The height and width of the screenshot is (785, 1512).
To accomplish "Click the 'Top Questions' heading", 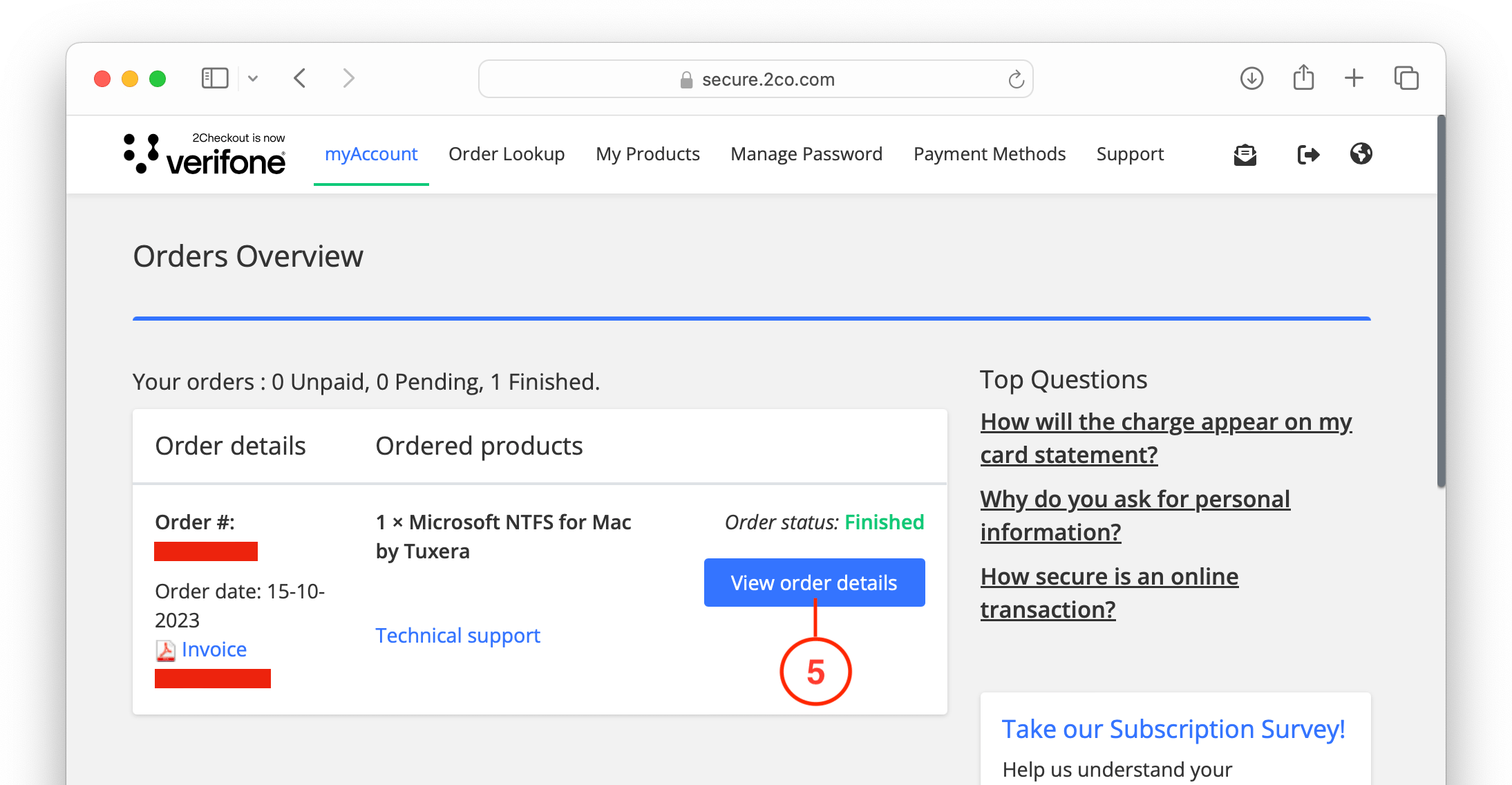I will click(1064, 380).
